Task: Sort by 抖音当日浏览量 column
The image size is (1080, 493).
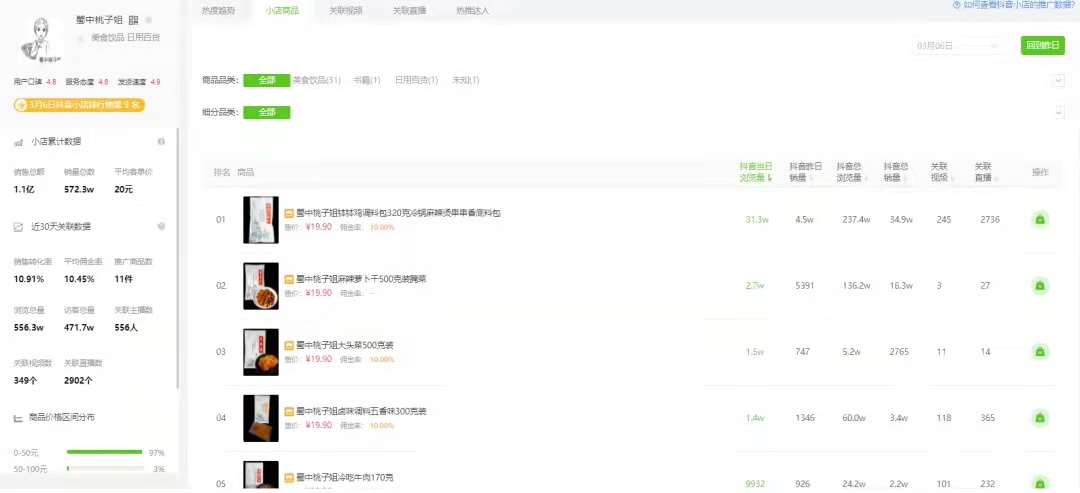Action: (756, 172)
